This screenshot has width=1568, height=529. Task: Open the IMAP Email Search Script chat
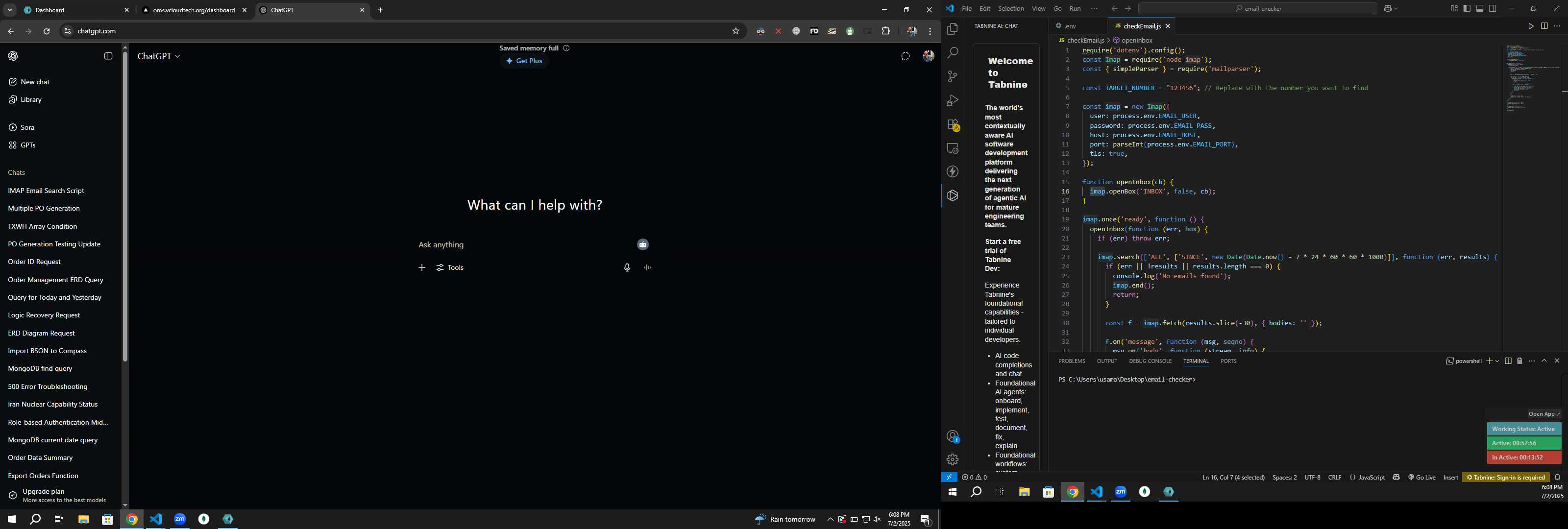(x=46, y=191)
